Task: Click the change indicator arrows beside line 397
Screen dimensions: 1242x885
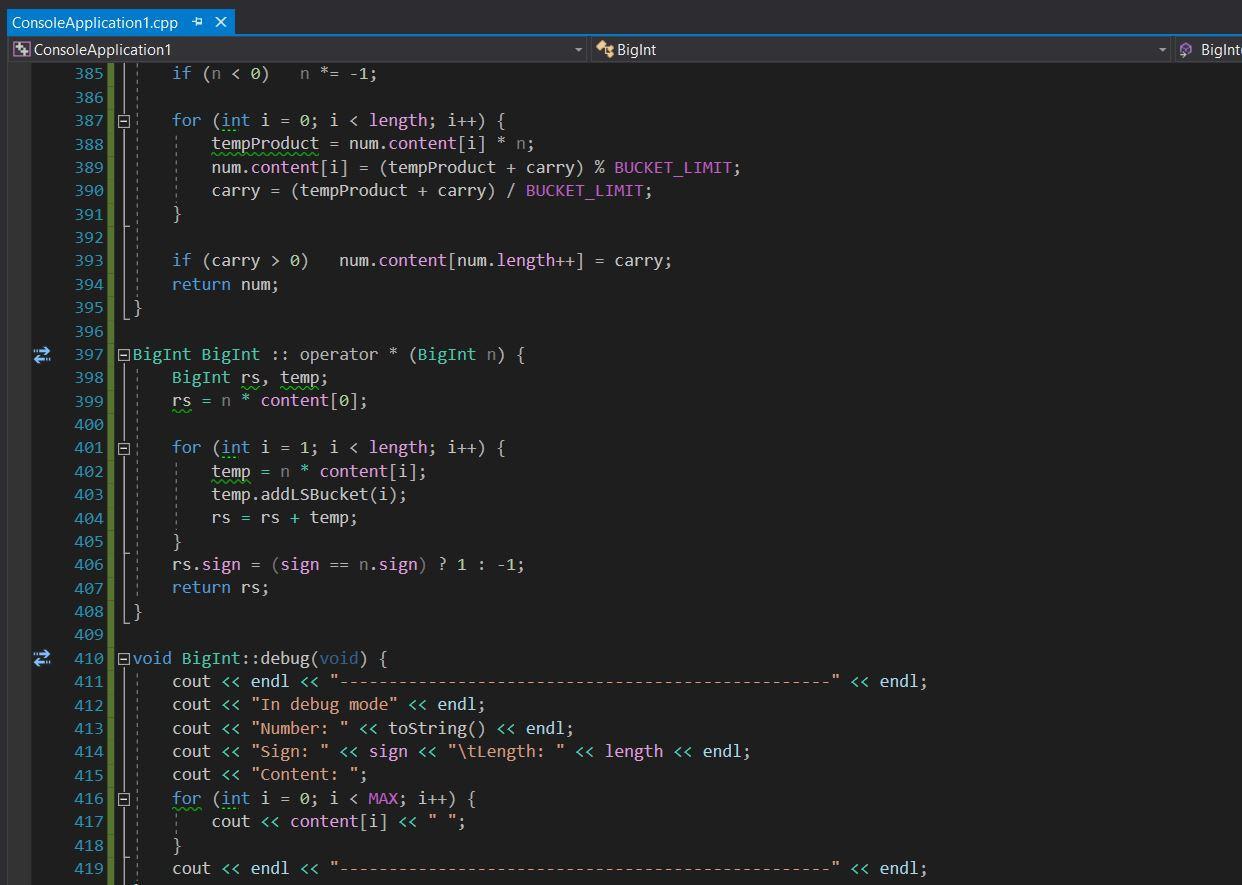Action: click(x=41, y=354)
